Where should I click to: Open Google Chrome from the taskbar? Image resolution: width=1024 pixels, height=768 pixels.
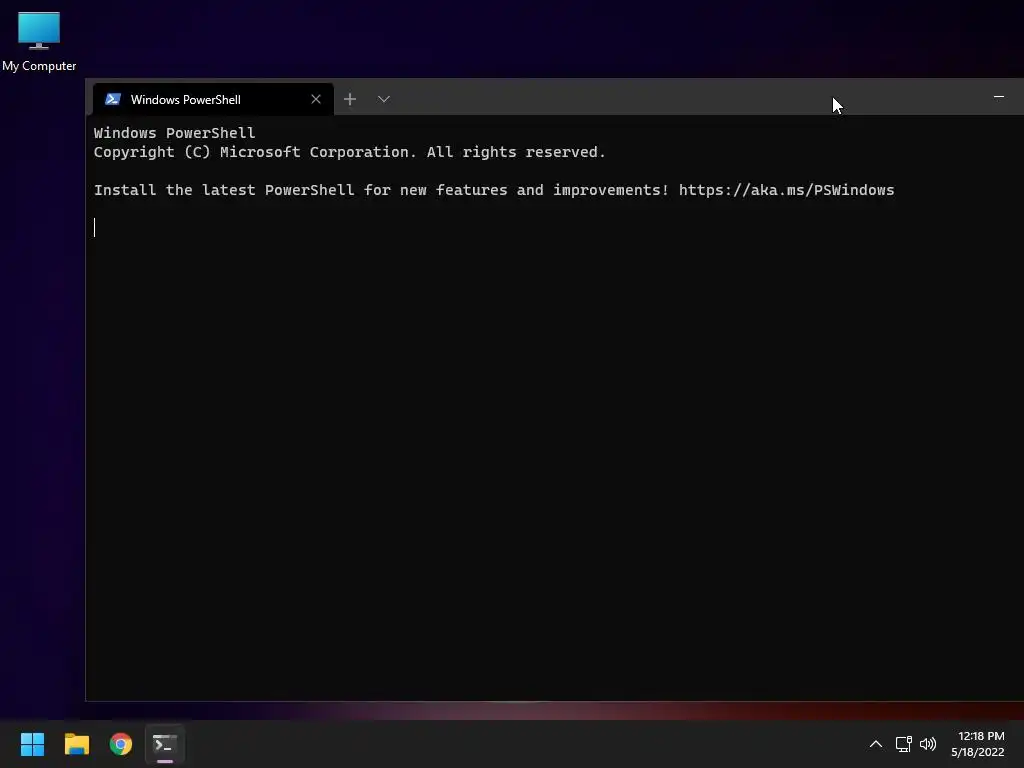pos(121,744)
